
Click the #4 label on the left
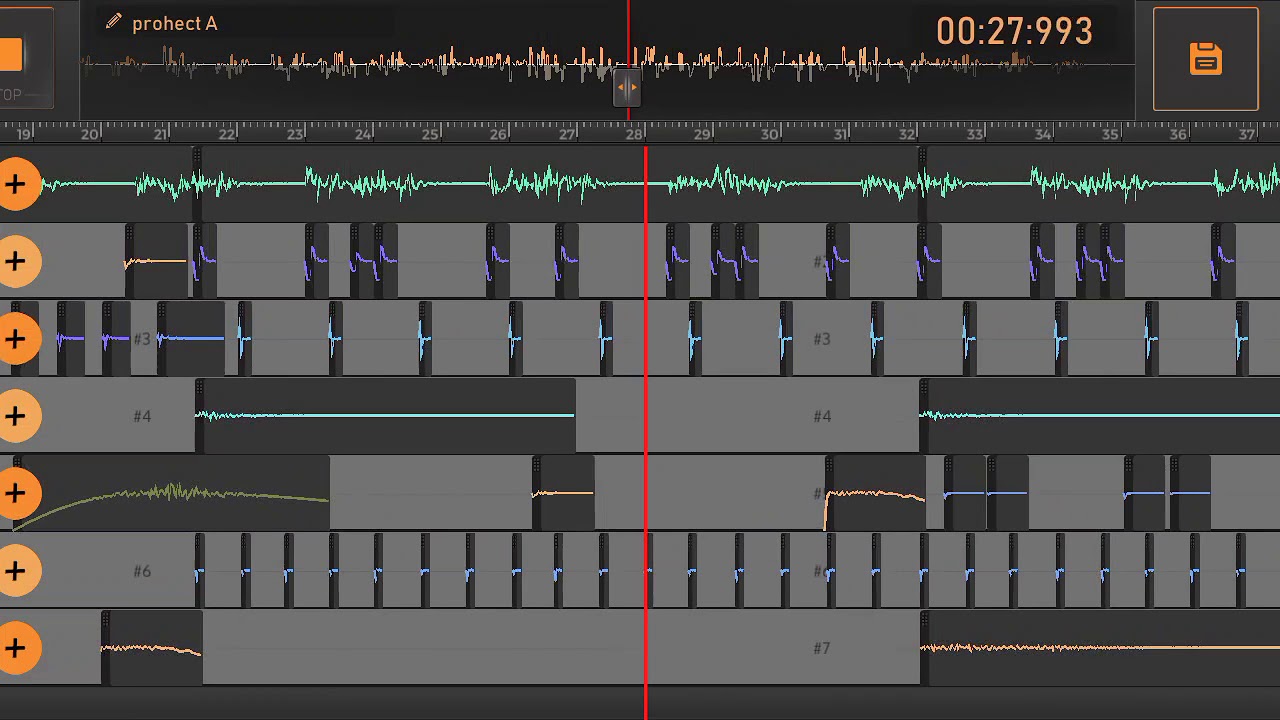(x=142, y=416)
